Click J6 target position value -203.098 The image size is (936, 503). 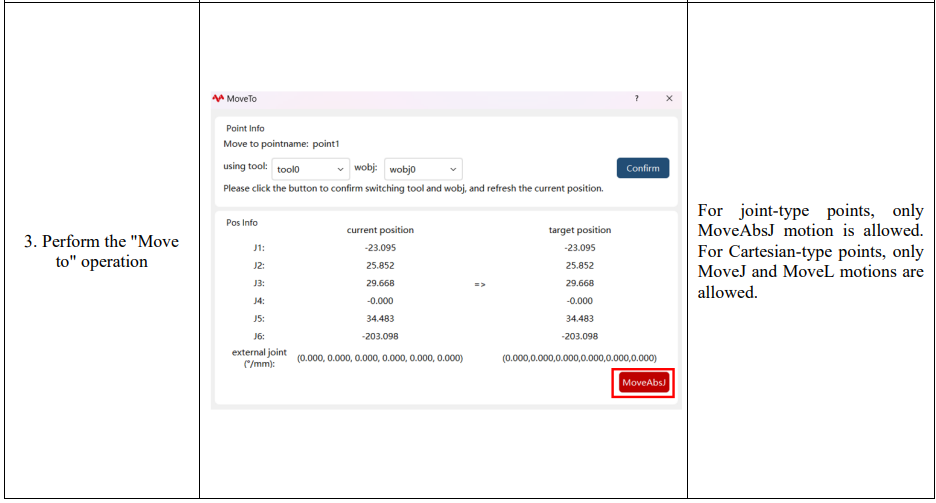pos(580,337)
